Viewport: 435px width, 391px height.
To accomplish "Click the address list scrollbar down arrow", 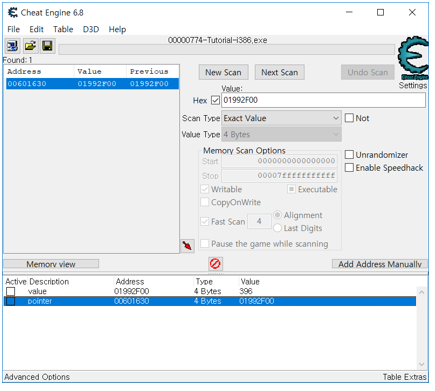I will tap(422, 364).
